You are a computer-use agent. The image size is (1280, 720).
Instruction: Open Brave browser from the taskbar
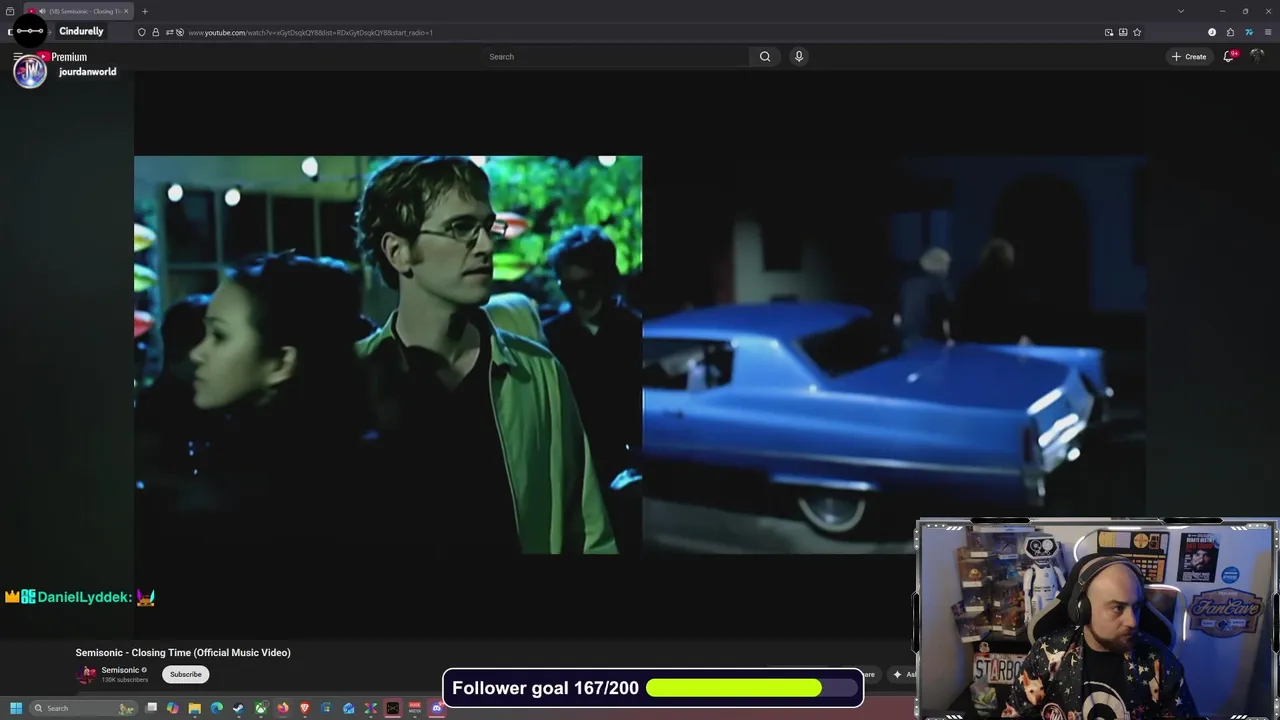point(305,708)
